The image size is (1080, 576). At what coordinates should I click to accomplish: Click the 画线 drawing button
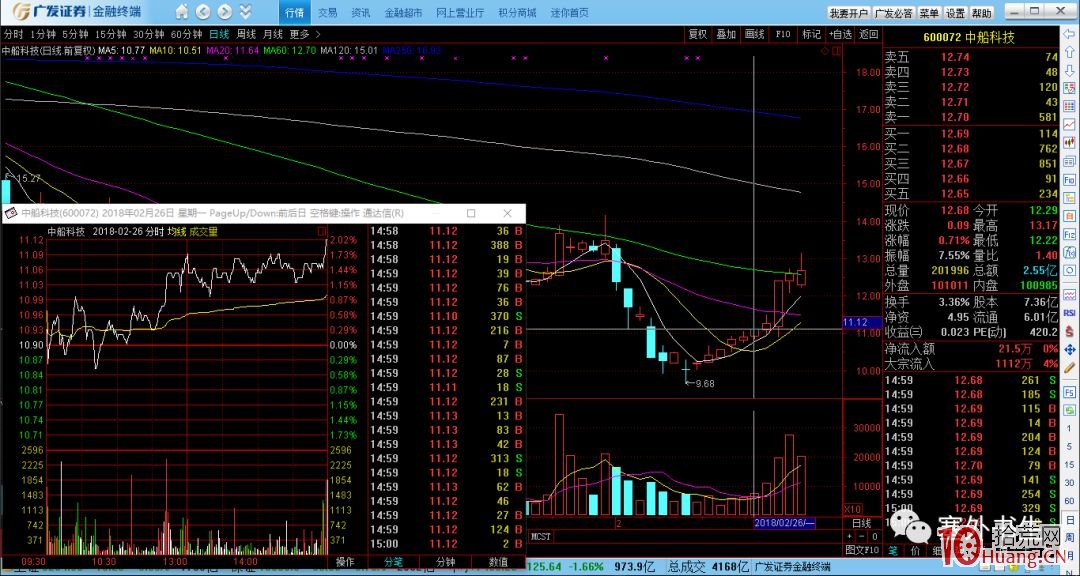point(755,34)
